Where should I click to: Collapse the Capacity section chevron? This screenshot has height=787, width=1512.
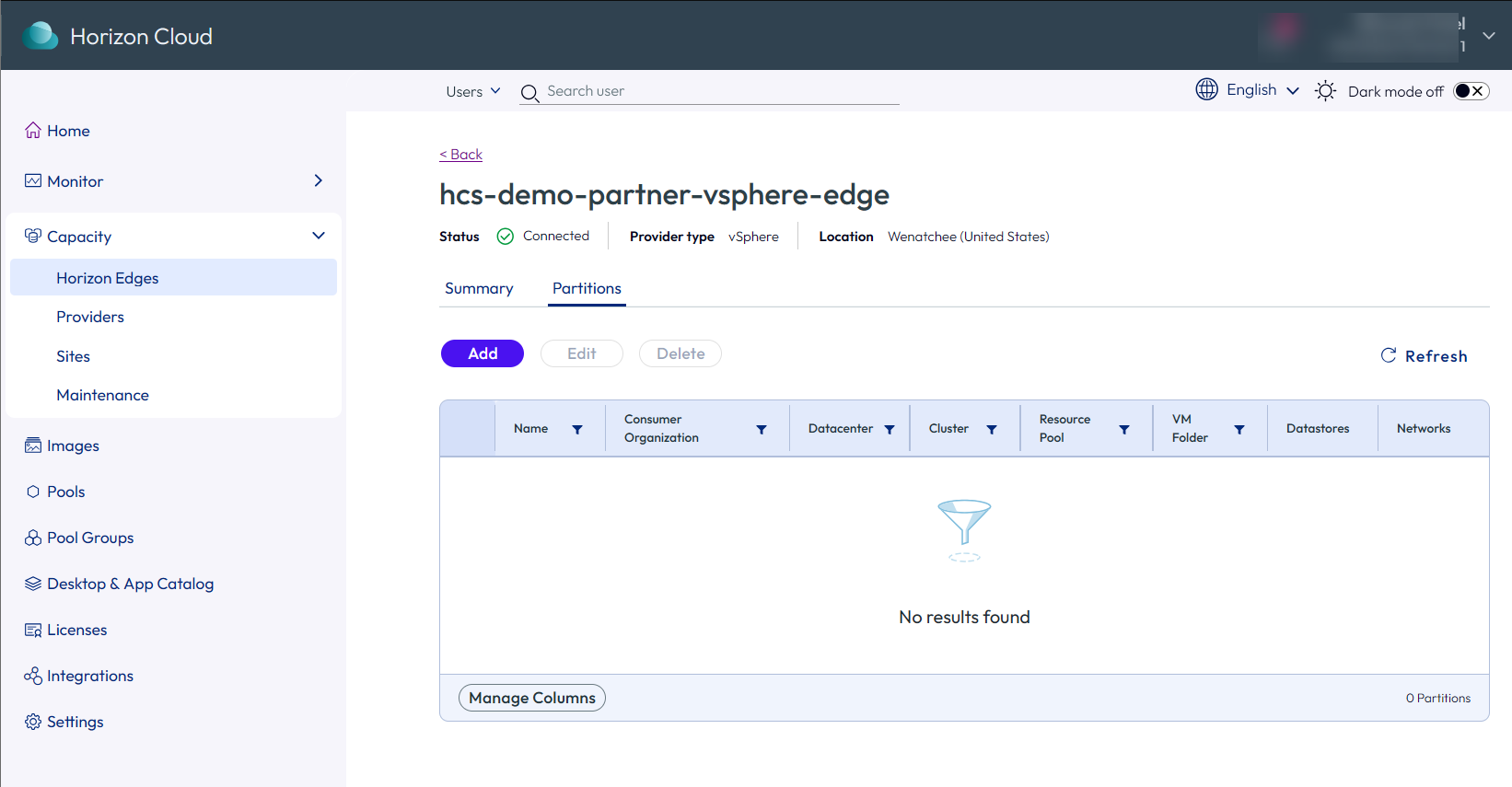point(319,236)
